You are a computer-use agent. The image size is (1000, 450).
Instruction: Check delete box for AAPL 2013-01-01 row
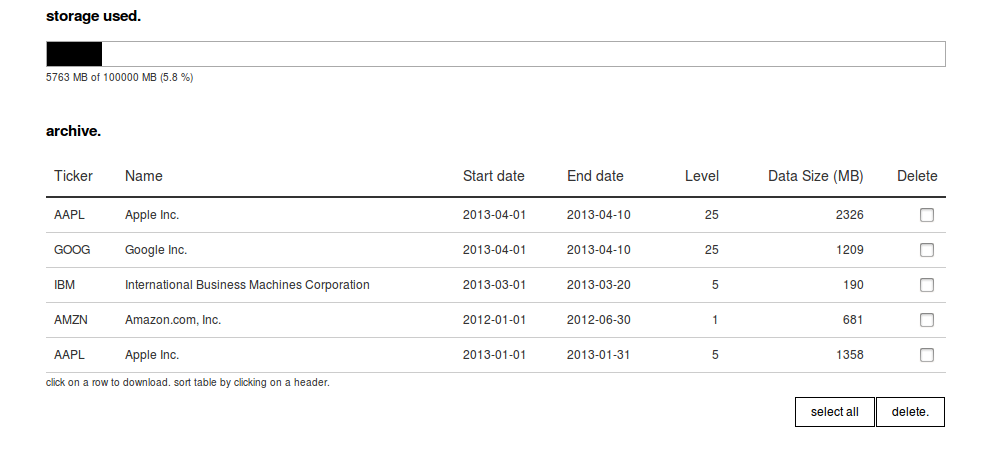(927, 355)
